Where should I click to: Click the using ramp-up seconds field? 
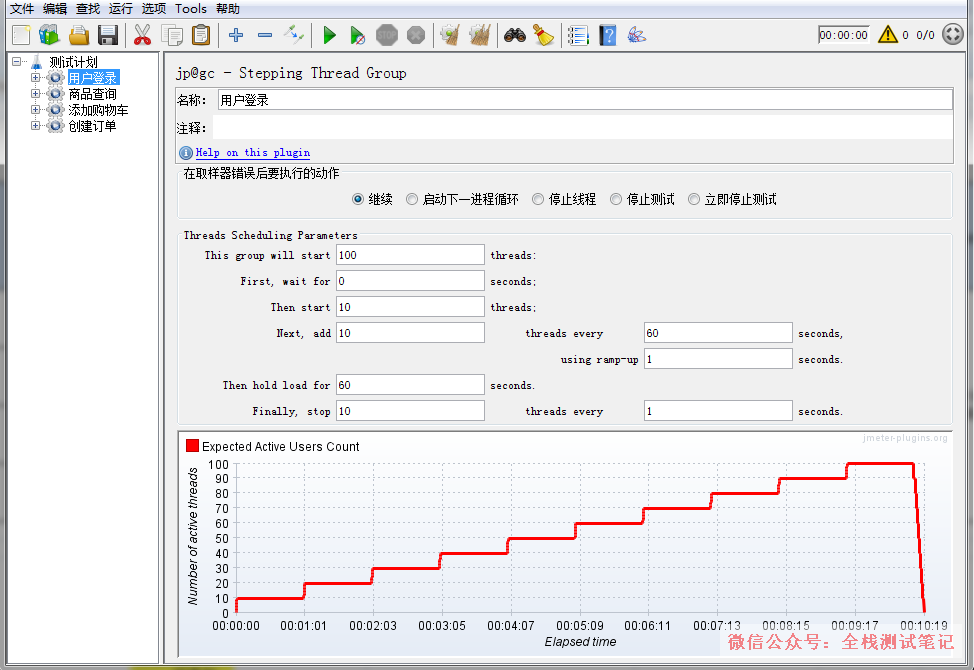(x=718, y=360)
